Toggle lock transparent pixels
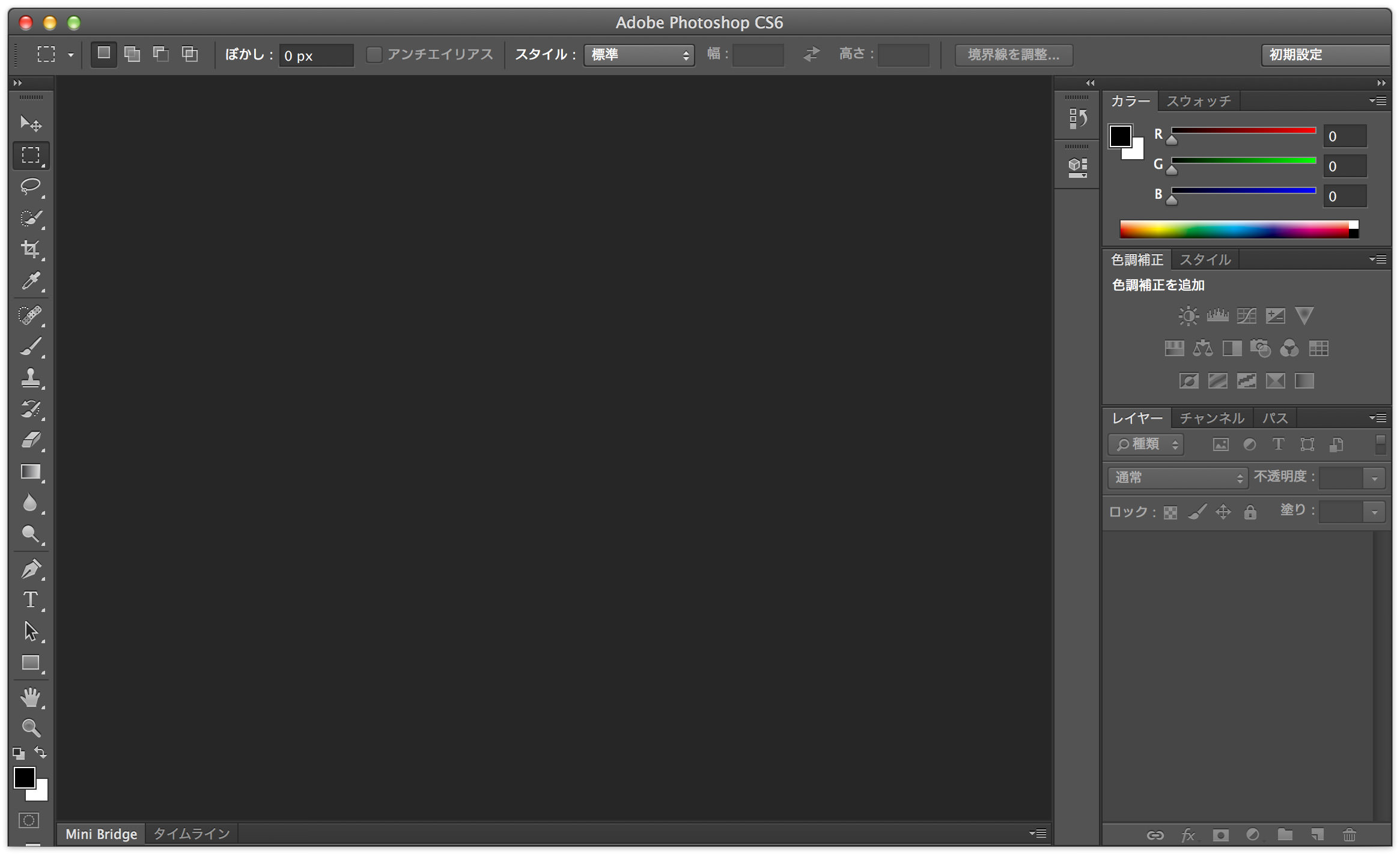1400x854 pixels. point(1170,512)
